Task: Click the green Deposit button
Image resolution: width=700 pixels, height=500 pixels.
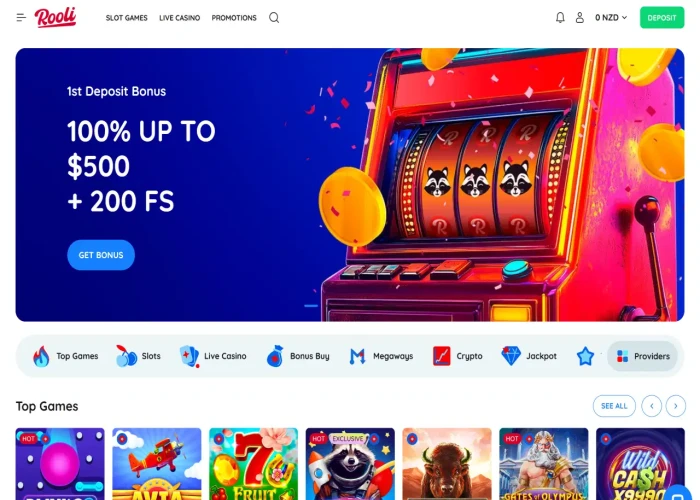Action: point(662,18)
